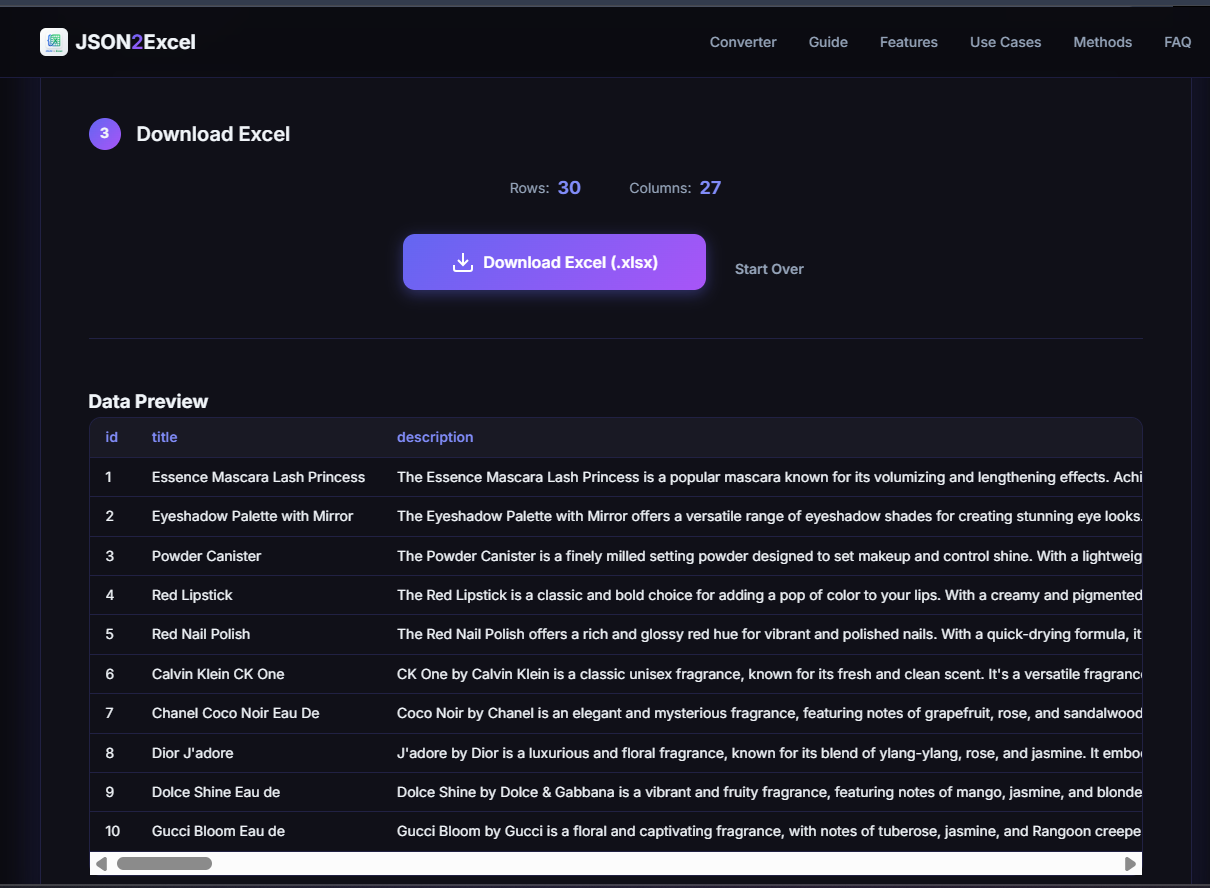
Task: Click the JSON2Excel brand name
Action: 135,42
